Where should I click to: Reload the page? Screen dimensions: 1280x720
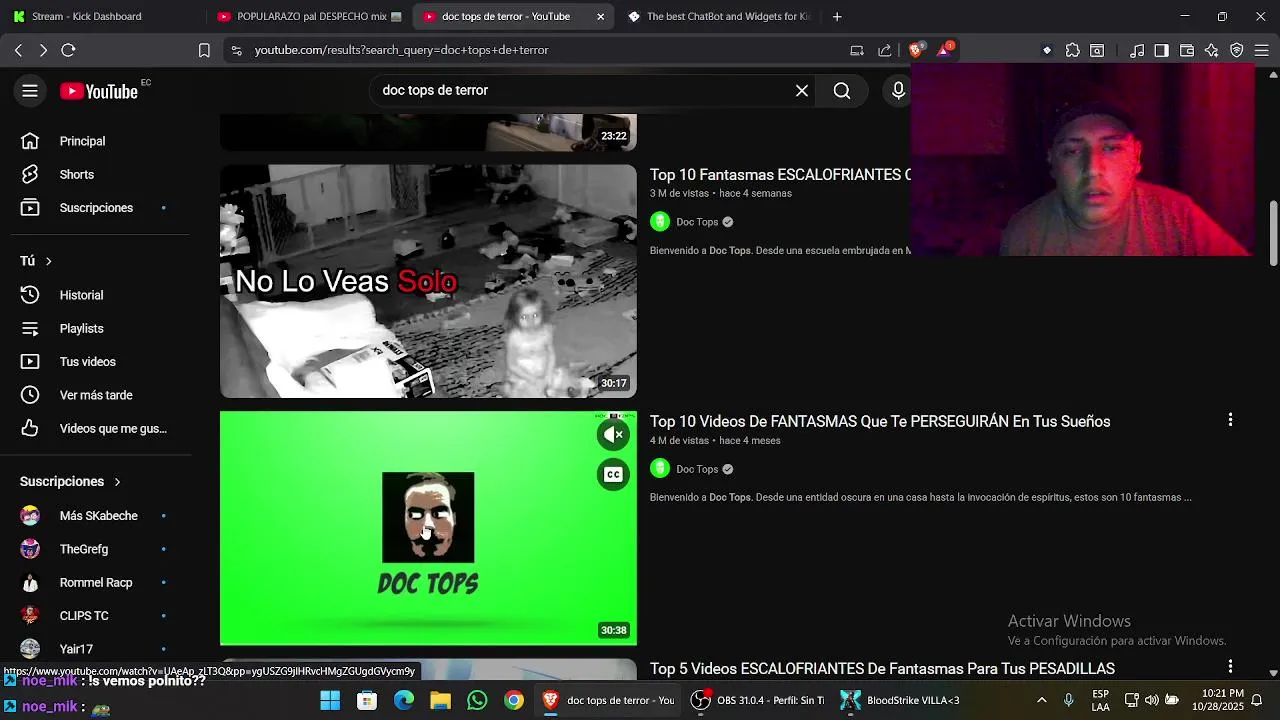[x=68, y=50]
